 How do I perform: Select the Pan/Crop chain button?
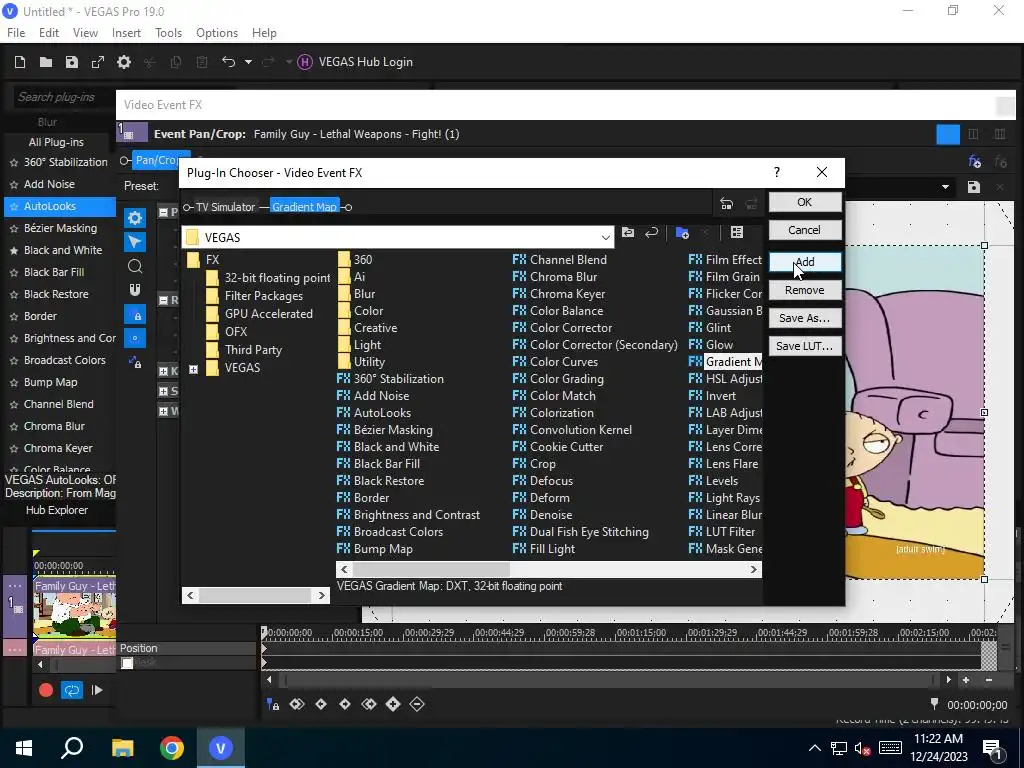155,160
